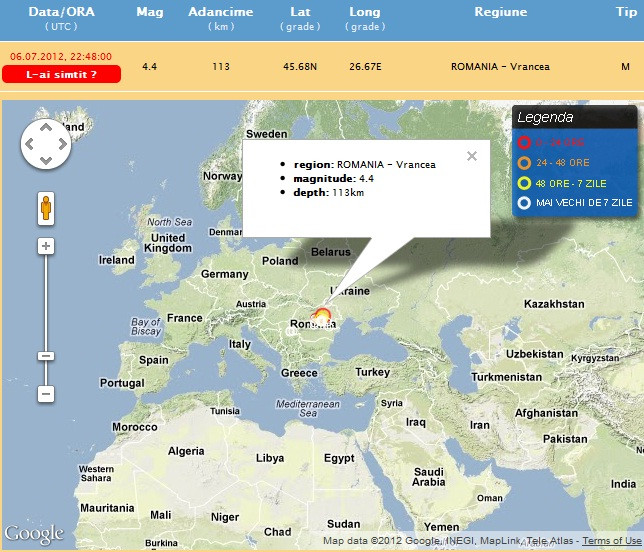Zoom out using the minus button
Image resolution: width=644 pixels, height=552 pixels.
click(45, 393)
